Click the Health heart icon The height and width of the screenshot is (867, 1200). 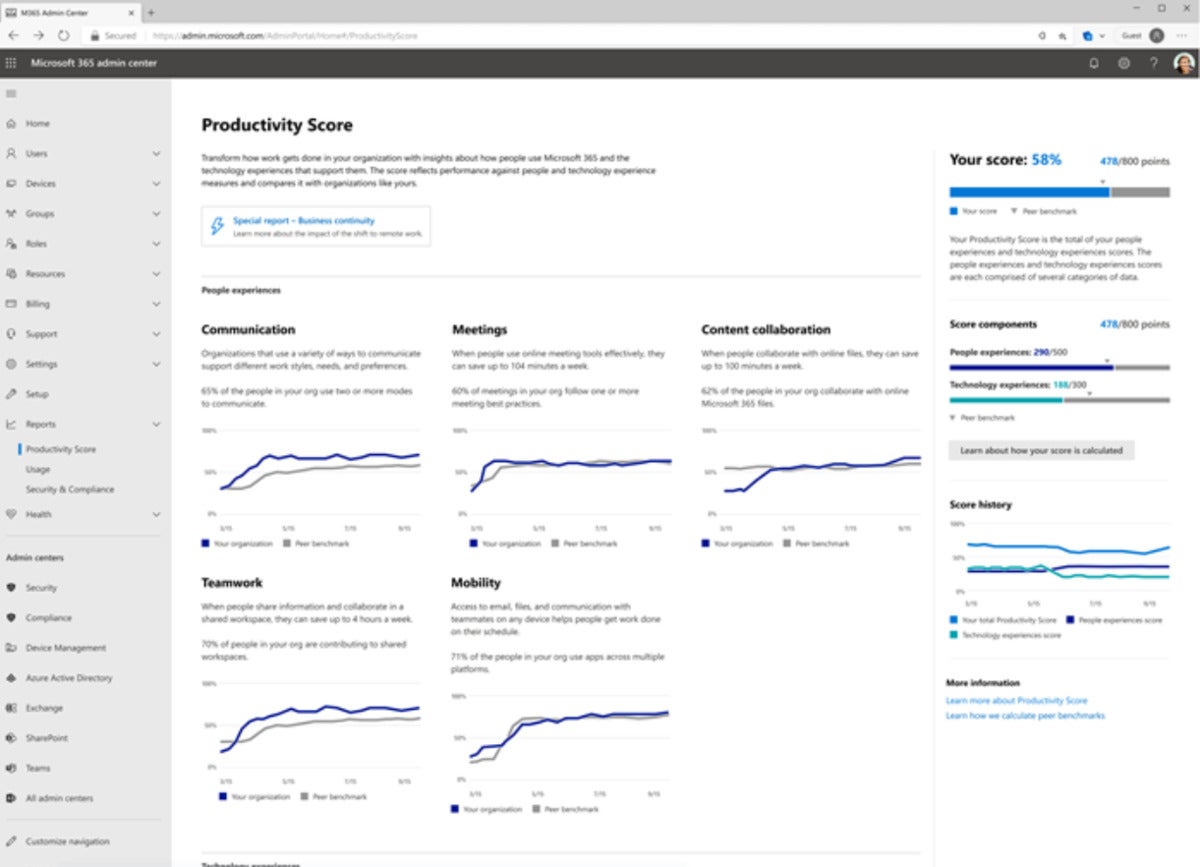coord(11,514)
